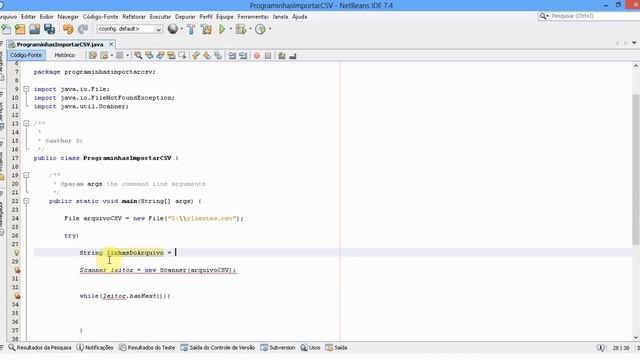Undo the last edit
Viewport: 640px width, 360px height.
(x=68, y=29)
